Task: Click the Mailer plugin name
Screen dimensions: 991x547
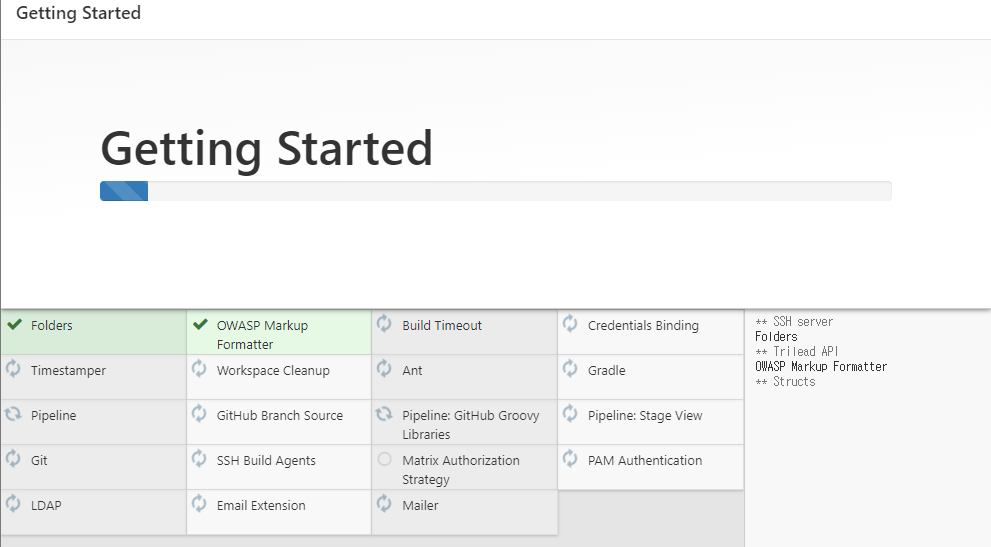Action: 420,506
